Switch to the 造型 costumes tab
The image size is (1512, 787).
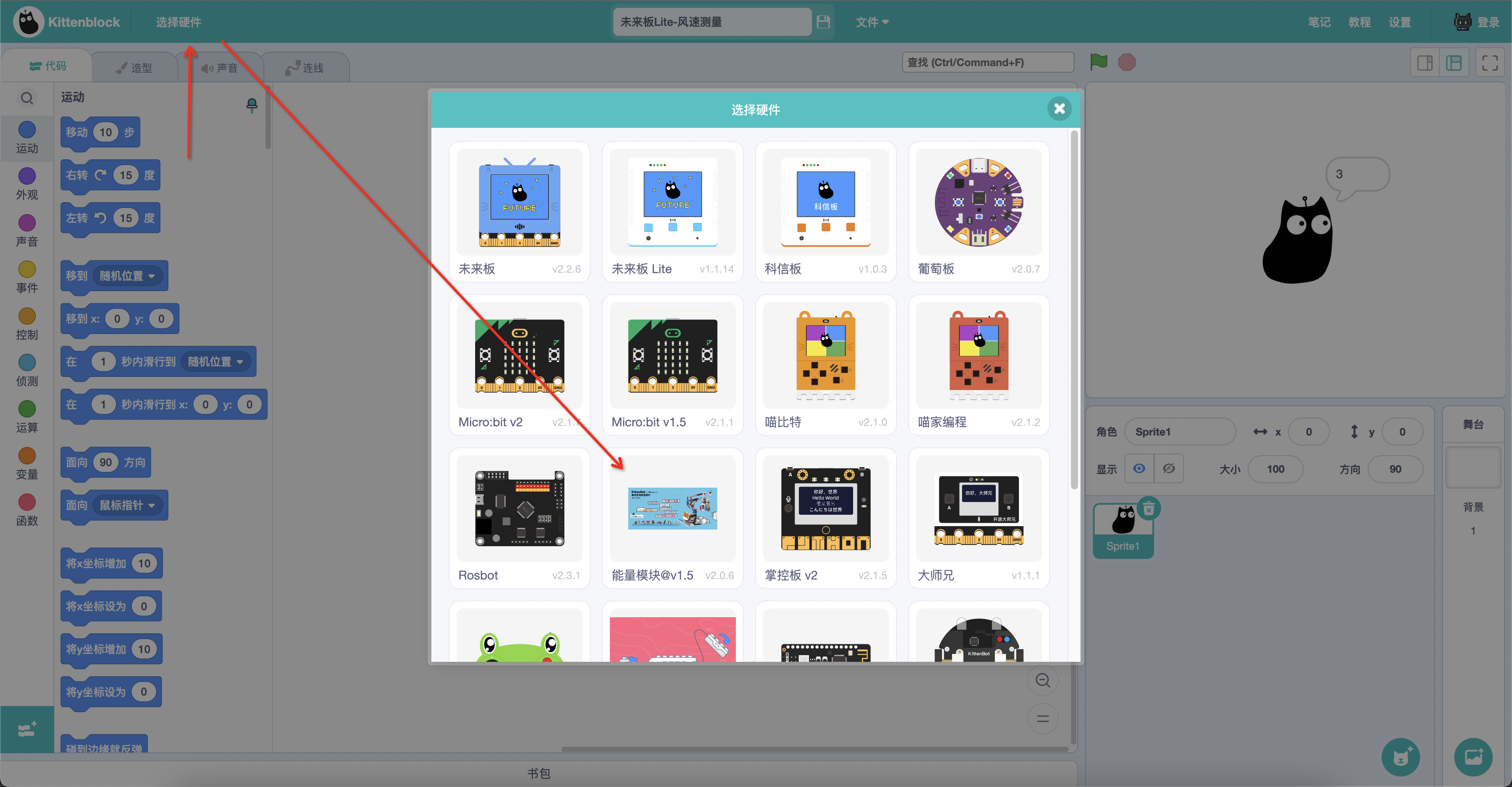pyautogui.click(x=134, y=67)
